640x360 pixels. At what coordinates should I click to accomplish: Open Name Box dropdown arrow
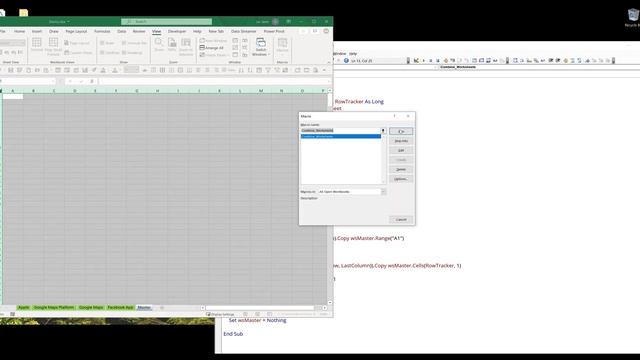pos(53,81)
